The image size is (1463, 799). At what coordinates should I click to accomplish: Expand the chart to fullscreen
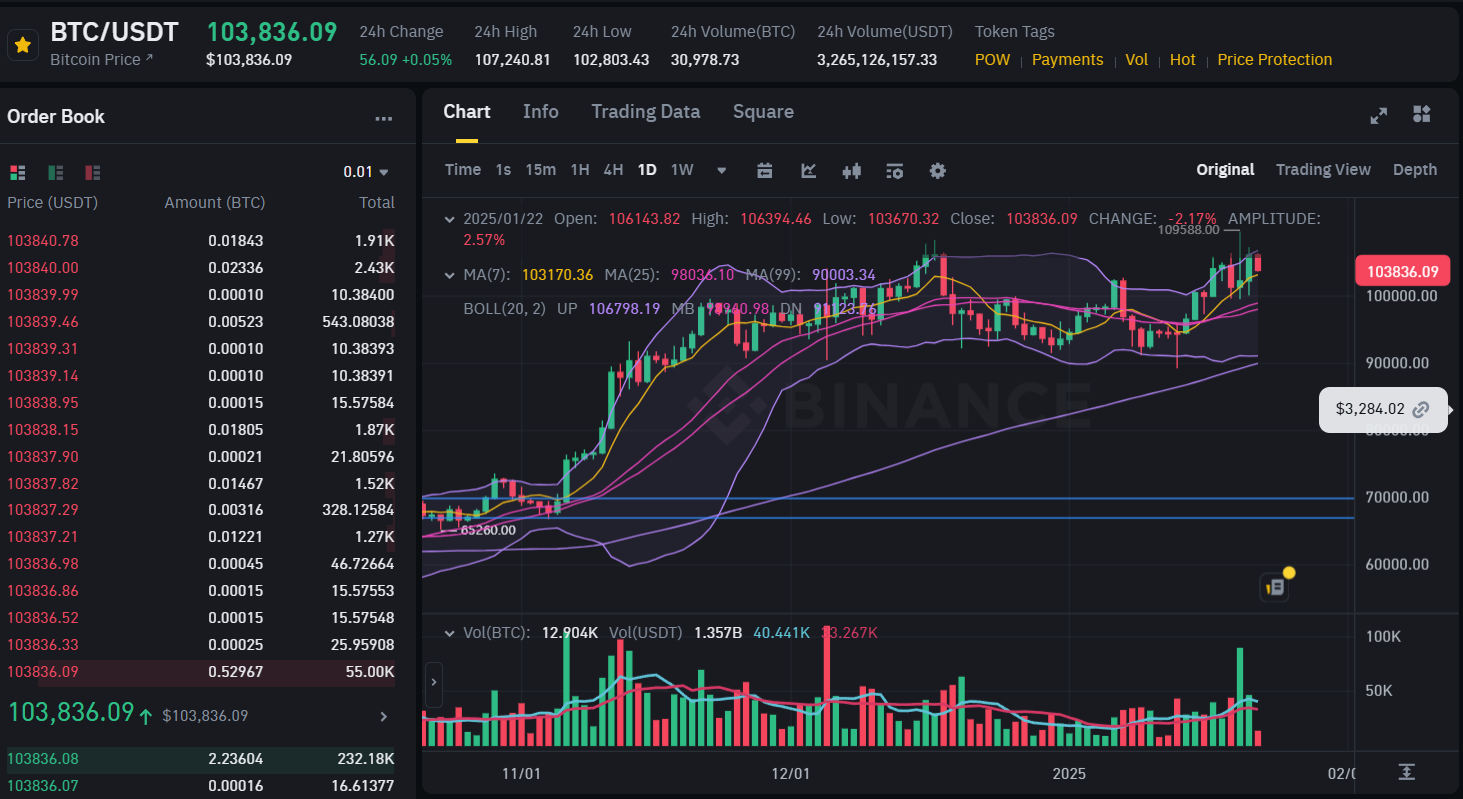tap(1379, 115)
